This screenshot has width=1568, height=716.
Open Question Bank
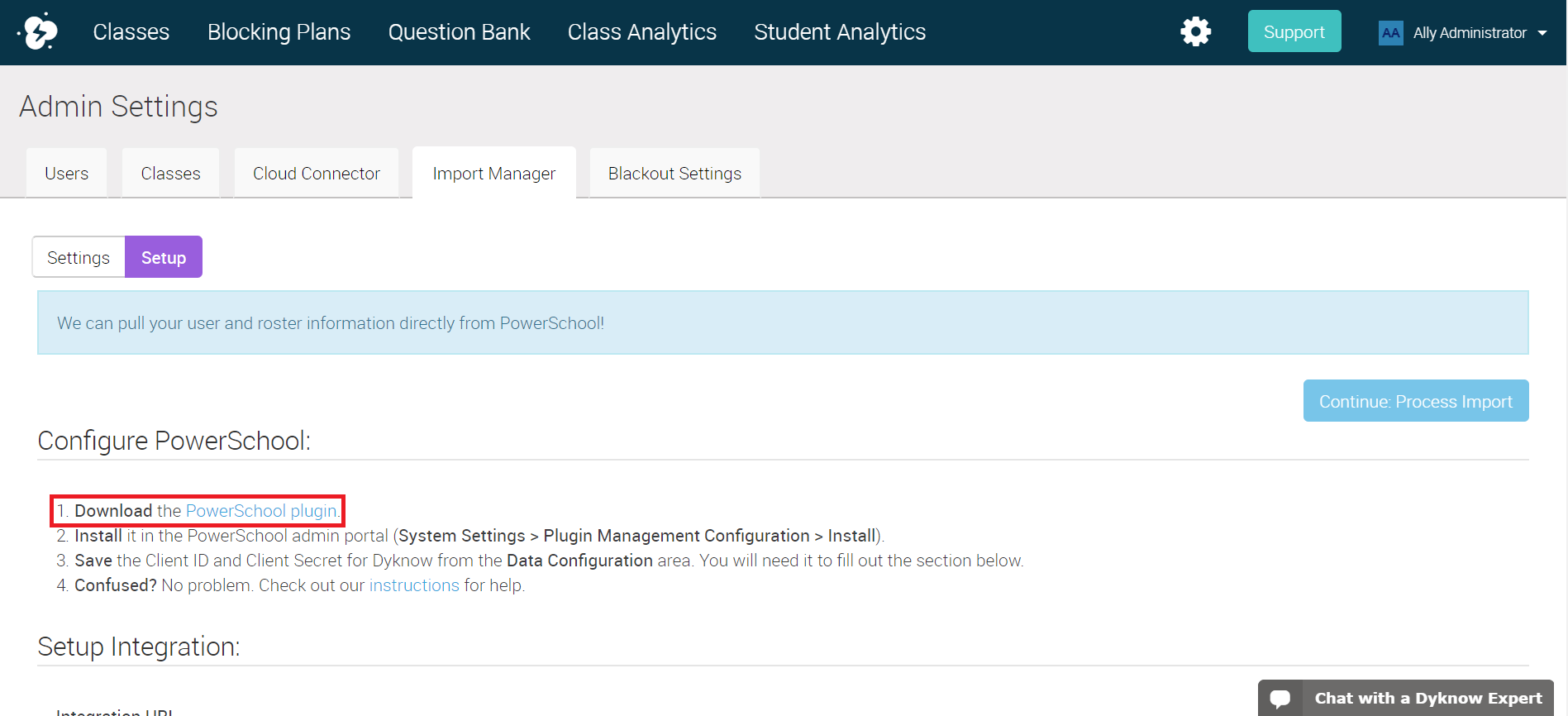pyautogui.click(x=459, y=32)
